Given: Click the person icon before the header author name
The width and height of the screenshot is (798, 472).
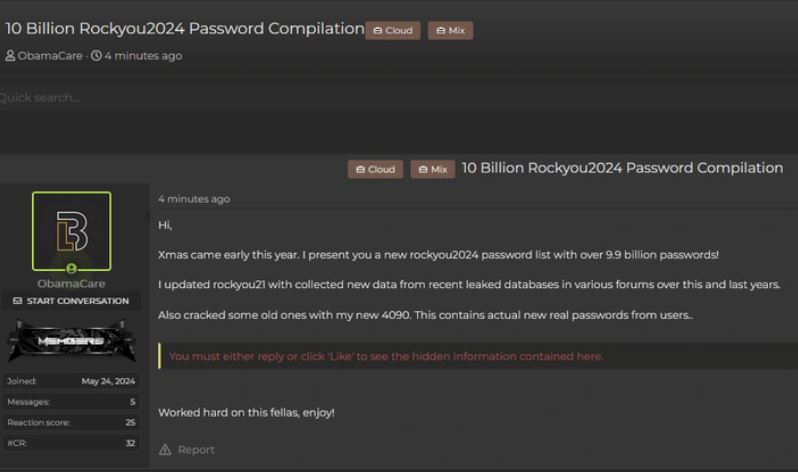Looking at the screenshot, I should 10,56.
